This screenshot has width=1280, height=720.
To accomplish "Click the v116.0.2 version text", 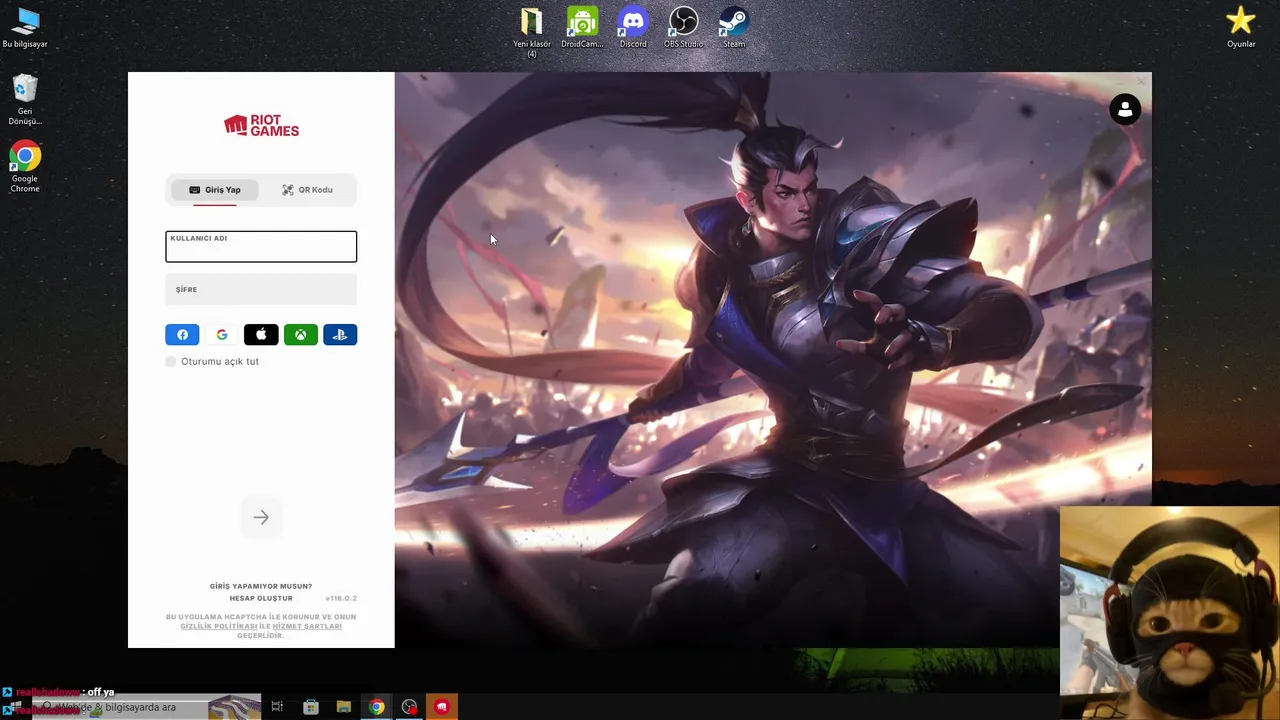I will click(x=341, y=598).
